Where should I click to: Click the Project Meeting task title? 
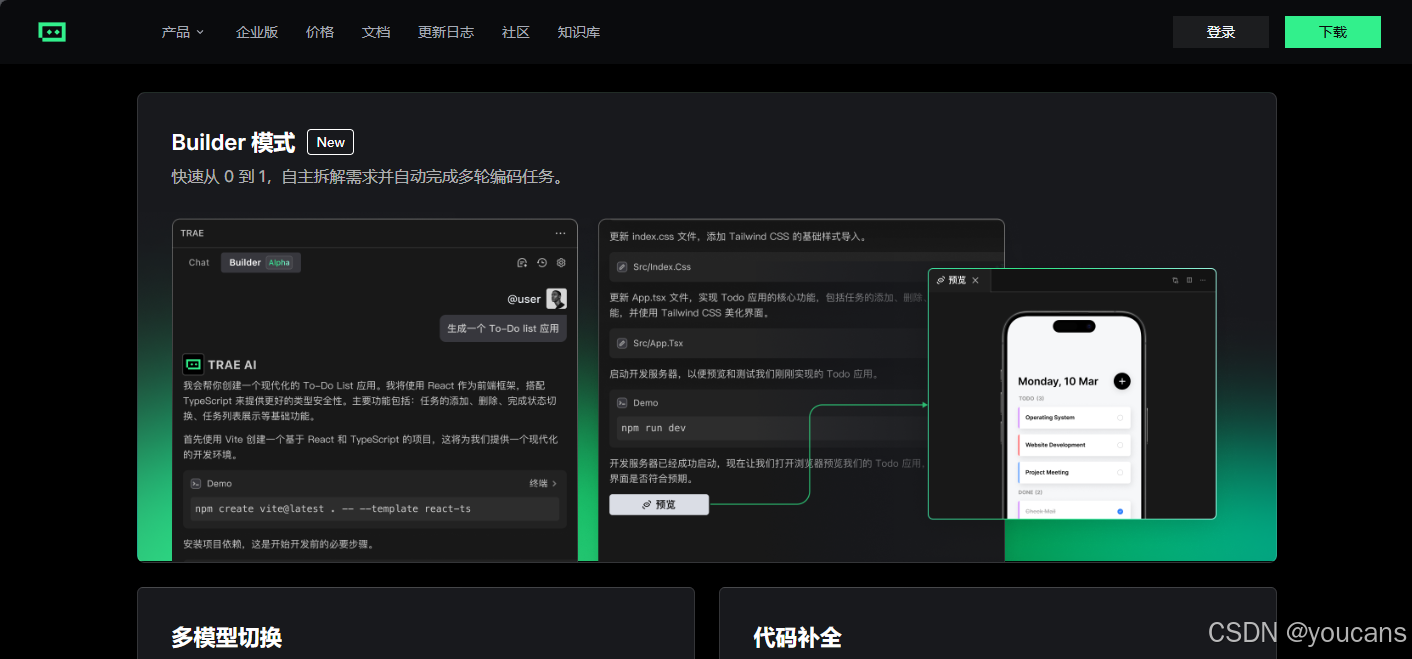[x=1047, y=472]
